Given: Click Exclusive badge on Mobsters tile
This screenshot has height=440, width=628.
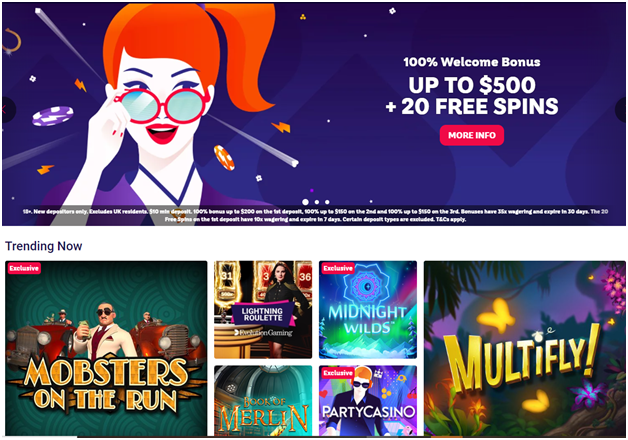Looking at the screenshot, I should pos(24,268).
